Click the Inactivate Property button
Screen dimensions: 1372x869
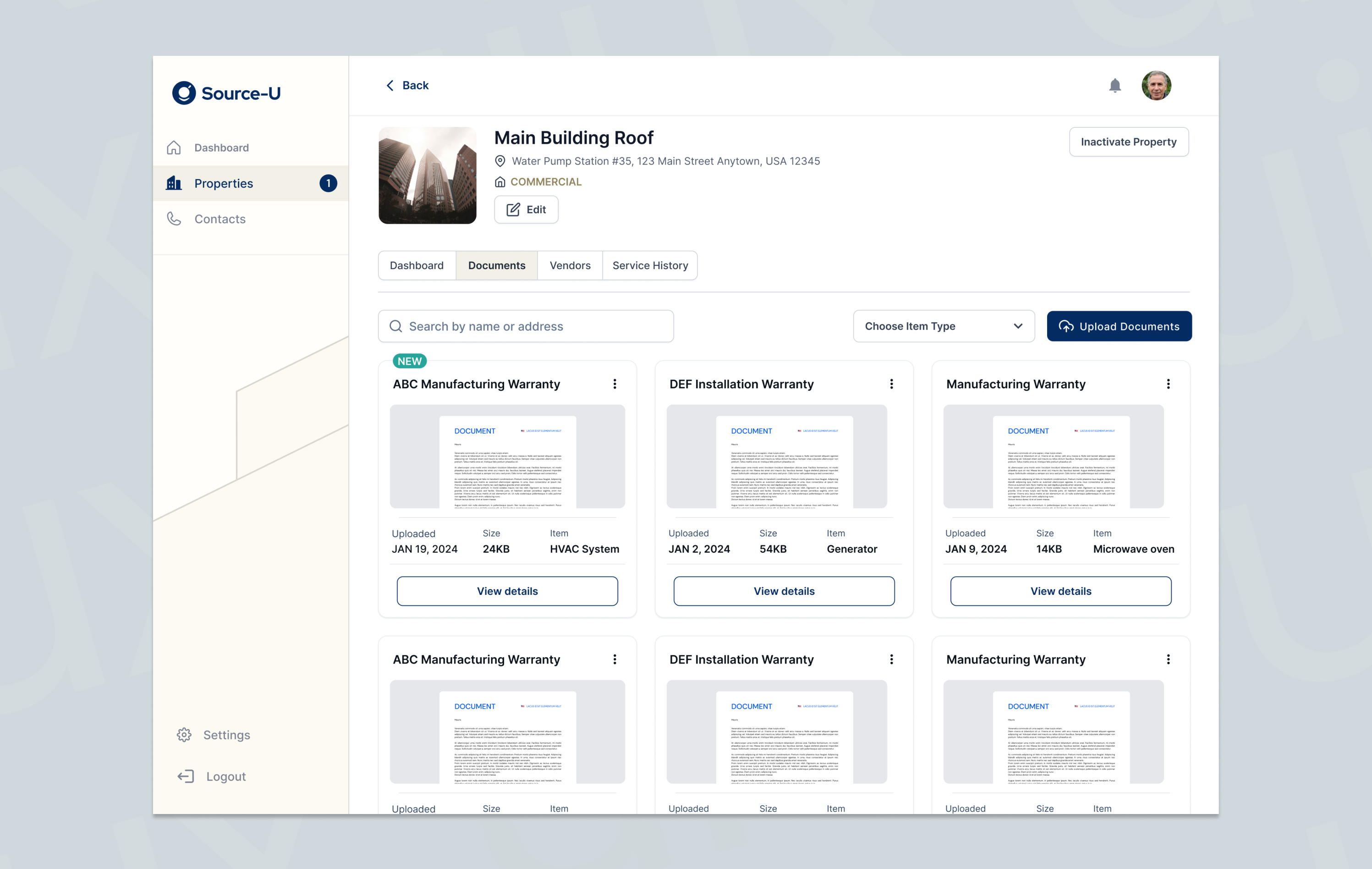tap(1129, 141)
